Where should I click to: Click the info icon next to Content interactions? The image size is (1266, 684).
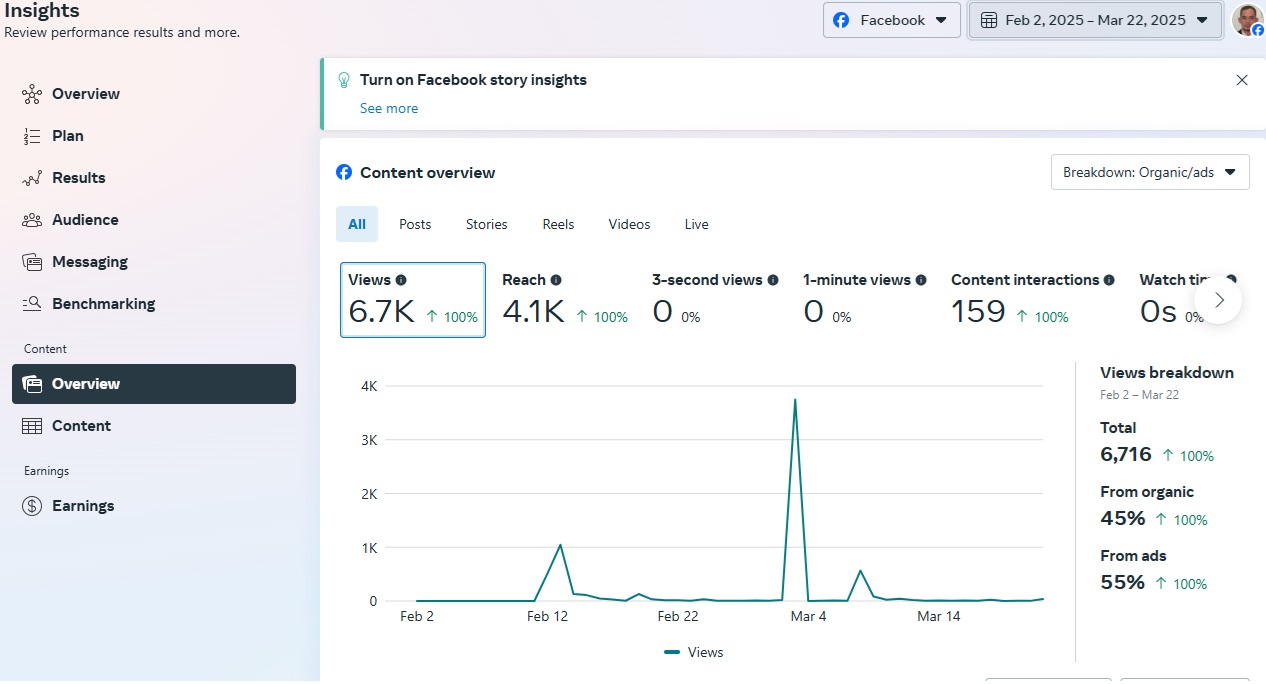pyautogui.click(x=1109, y=280)
